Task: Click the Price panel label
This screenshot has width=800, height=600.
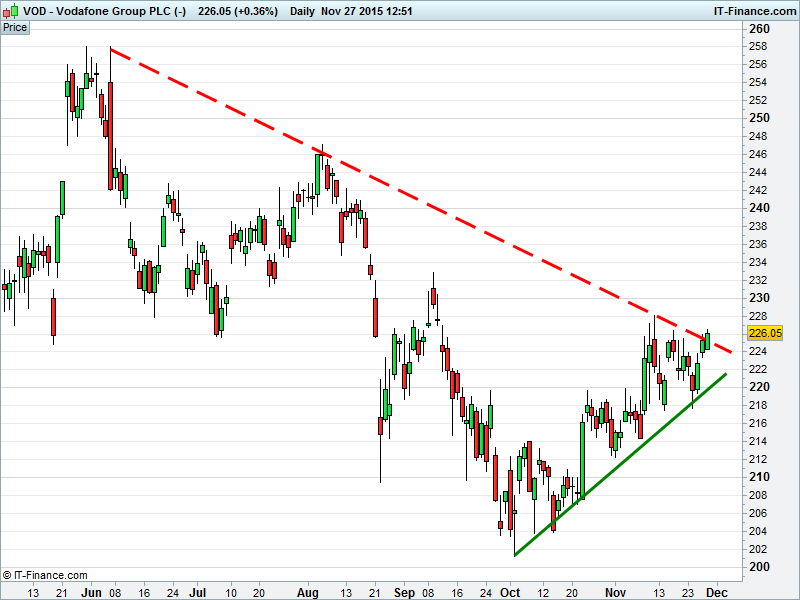Action: [x=15, y=27]
